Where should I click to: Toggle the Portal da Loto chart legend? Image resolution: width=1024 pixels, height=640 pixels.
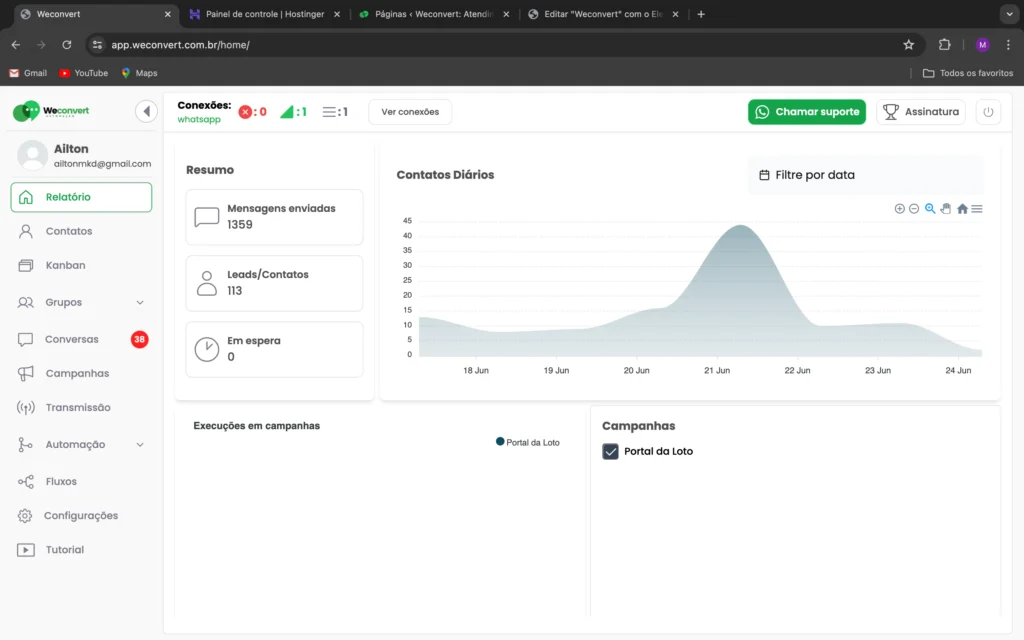tap(527, 442)
